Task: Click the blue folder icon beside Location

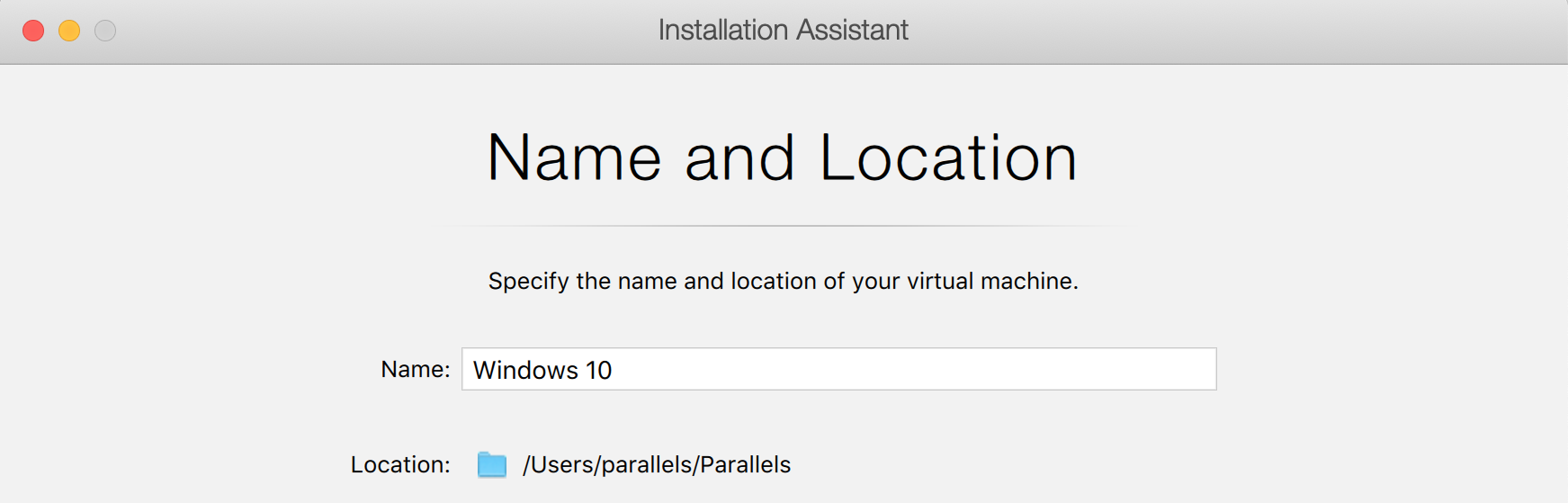Action: pos(491,464)
